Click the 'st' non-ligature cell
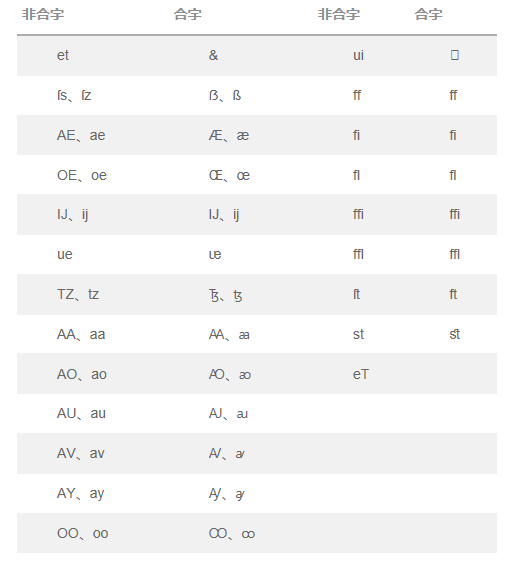The image size is (517, 577). (358, 334)
